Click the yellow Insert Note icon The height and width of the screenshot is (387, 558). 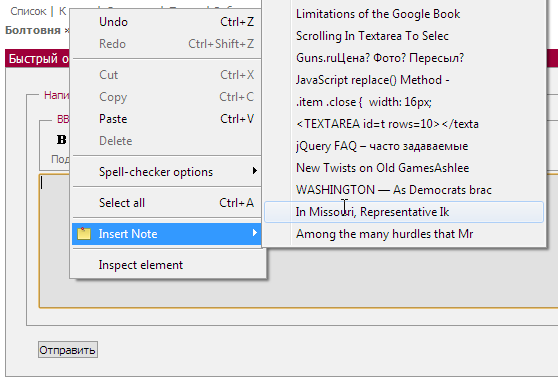(x=84, y=234)
